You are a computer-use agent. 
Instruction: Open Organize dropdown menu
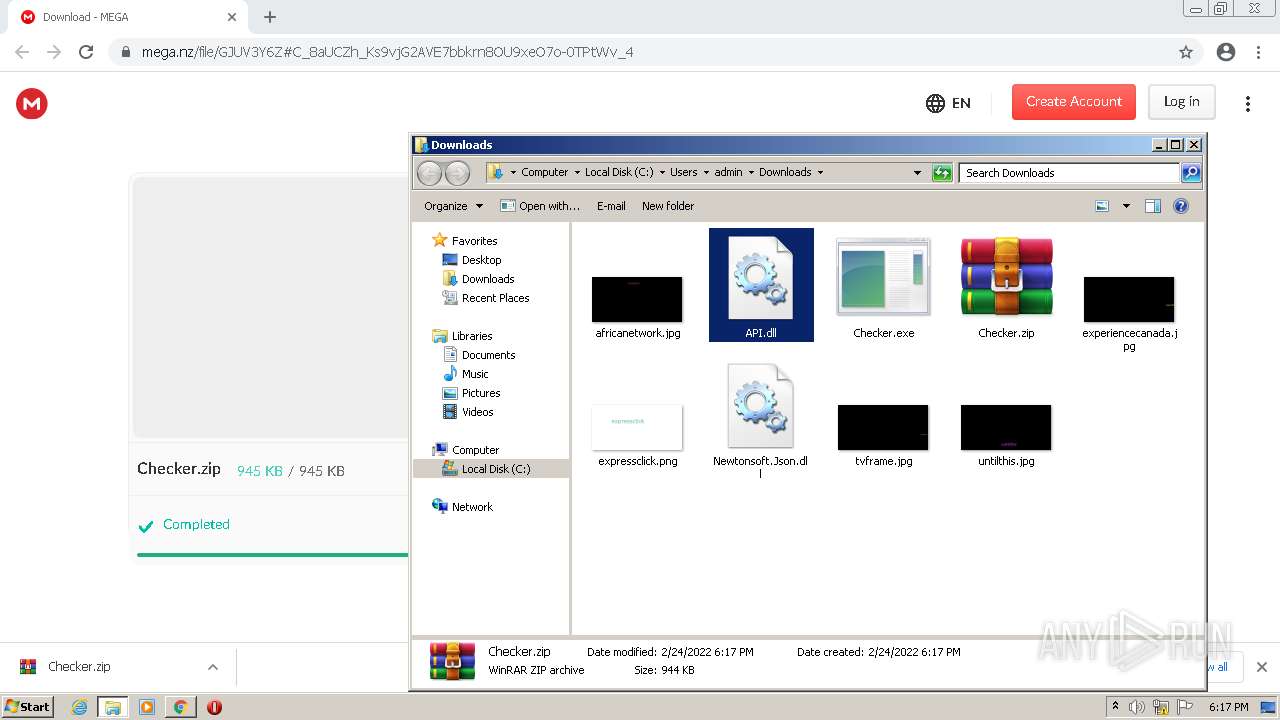(453, 206)
